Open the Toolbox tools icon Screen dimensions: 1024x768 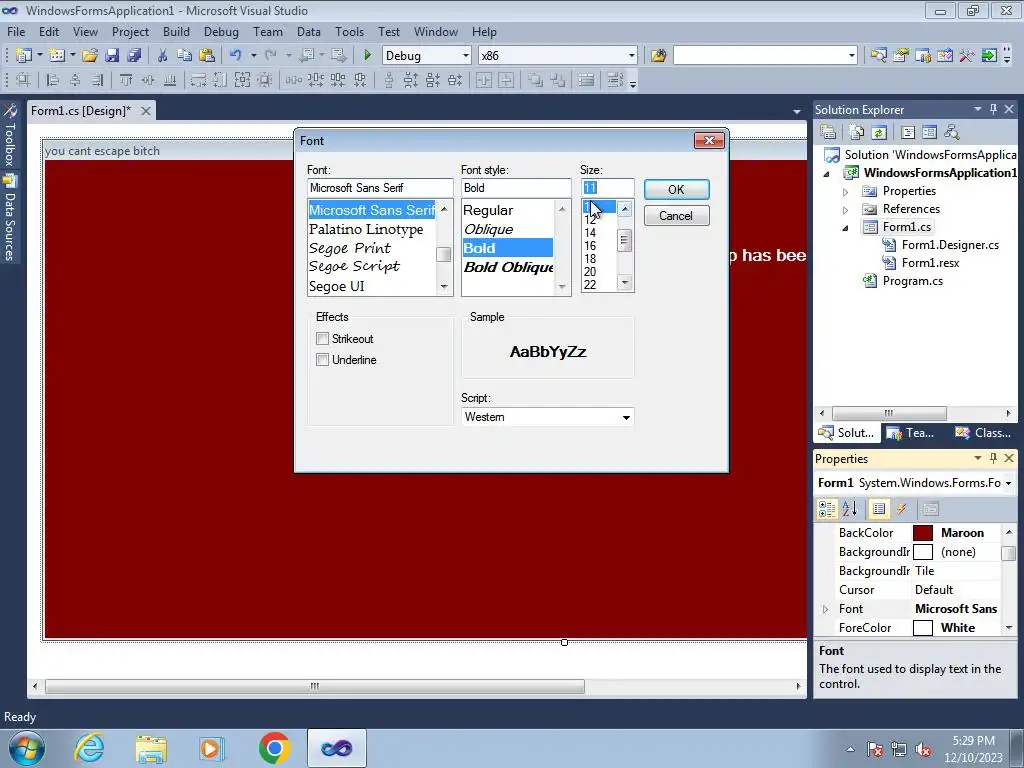pos(967,56)
